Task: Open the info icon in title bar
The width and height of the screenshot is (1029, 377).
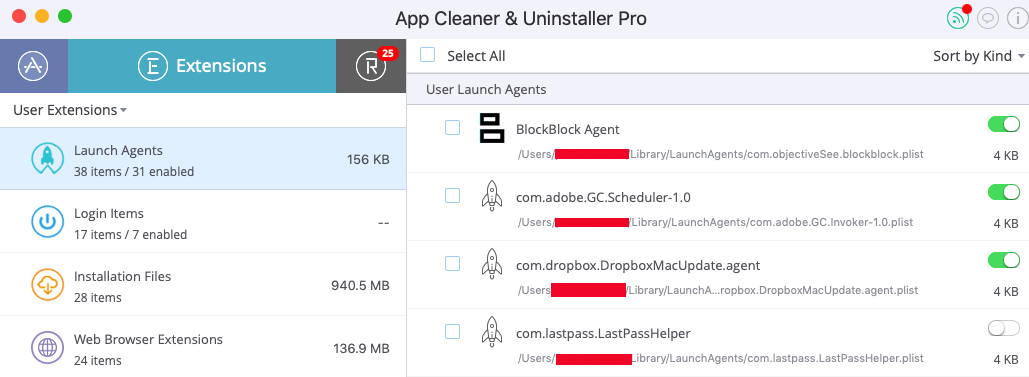Action: [x=1015, y=18]
